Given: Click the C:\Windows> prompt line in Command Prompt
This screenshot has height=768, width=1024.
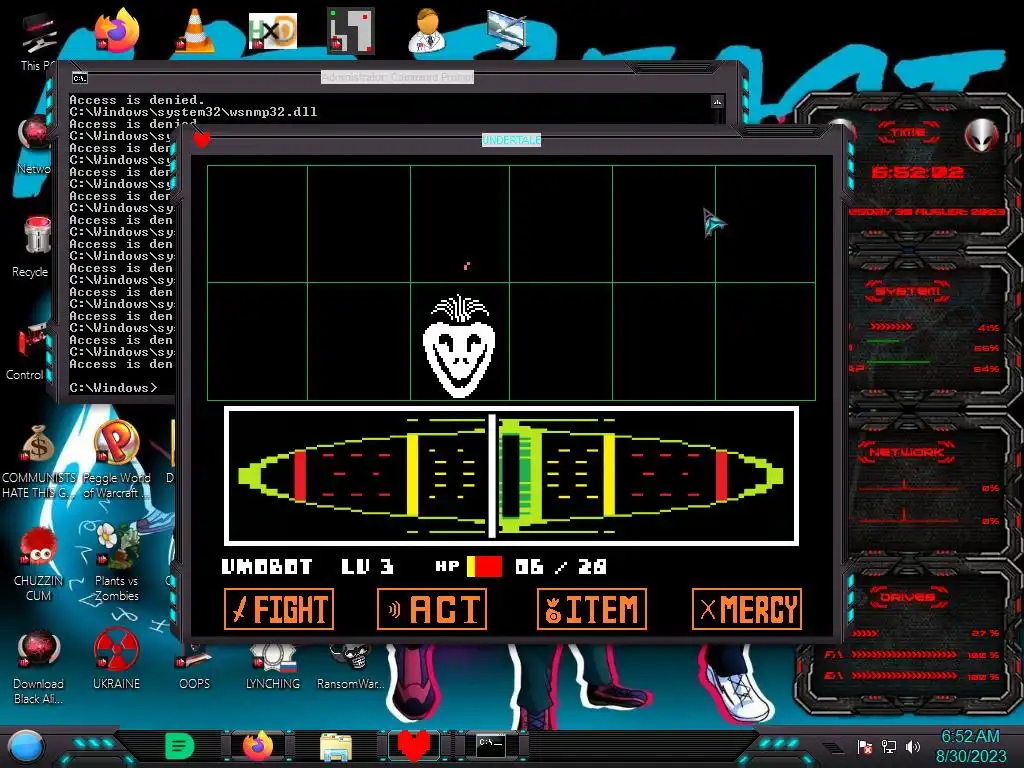Looking at the screenshot, I should click(x=114, y=388).
